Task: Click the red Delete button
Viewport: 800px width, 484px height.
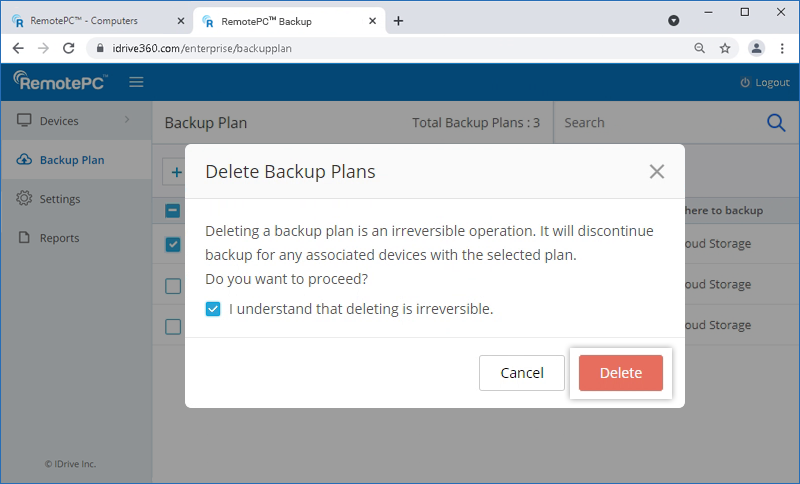Action: coord(620,373)
